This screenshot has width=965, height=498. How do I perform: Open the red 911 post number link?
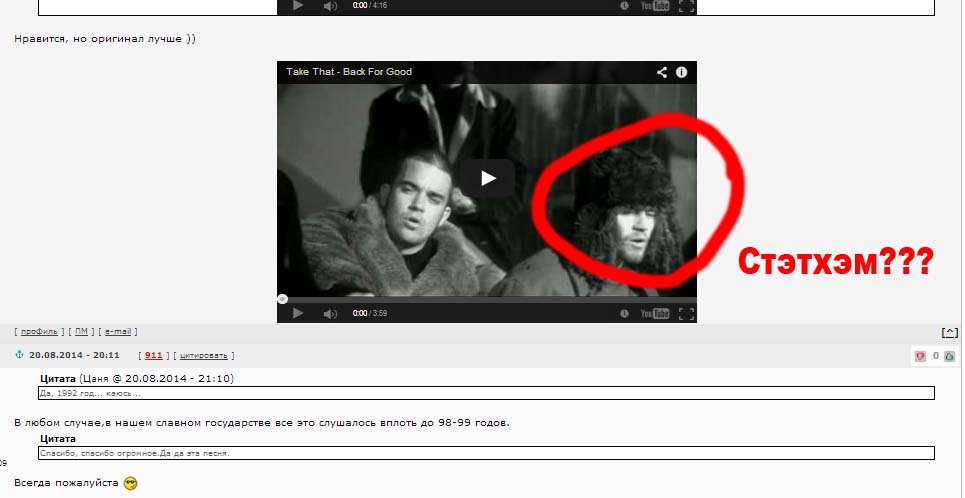pyautogui.click(x=154, y=355)
